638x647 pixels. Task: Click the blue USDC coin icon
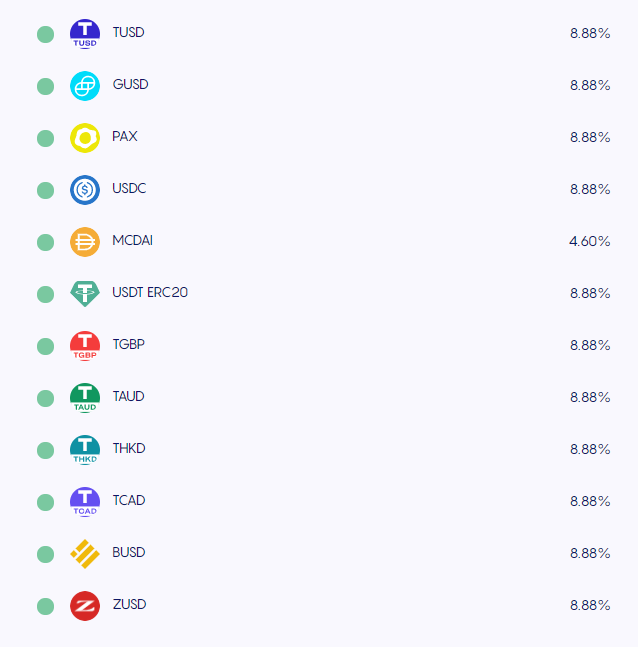tap(85, 190)
